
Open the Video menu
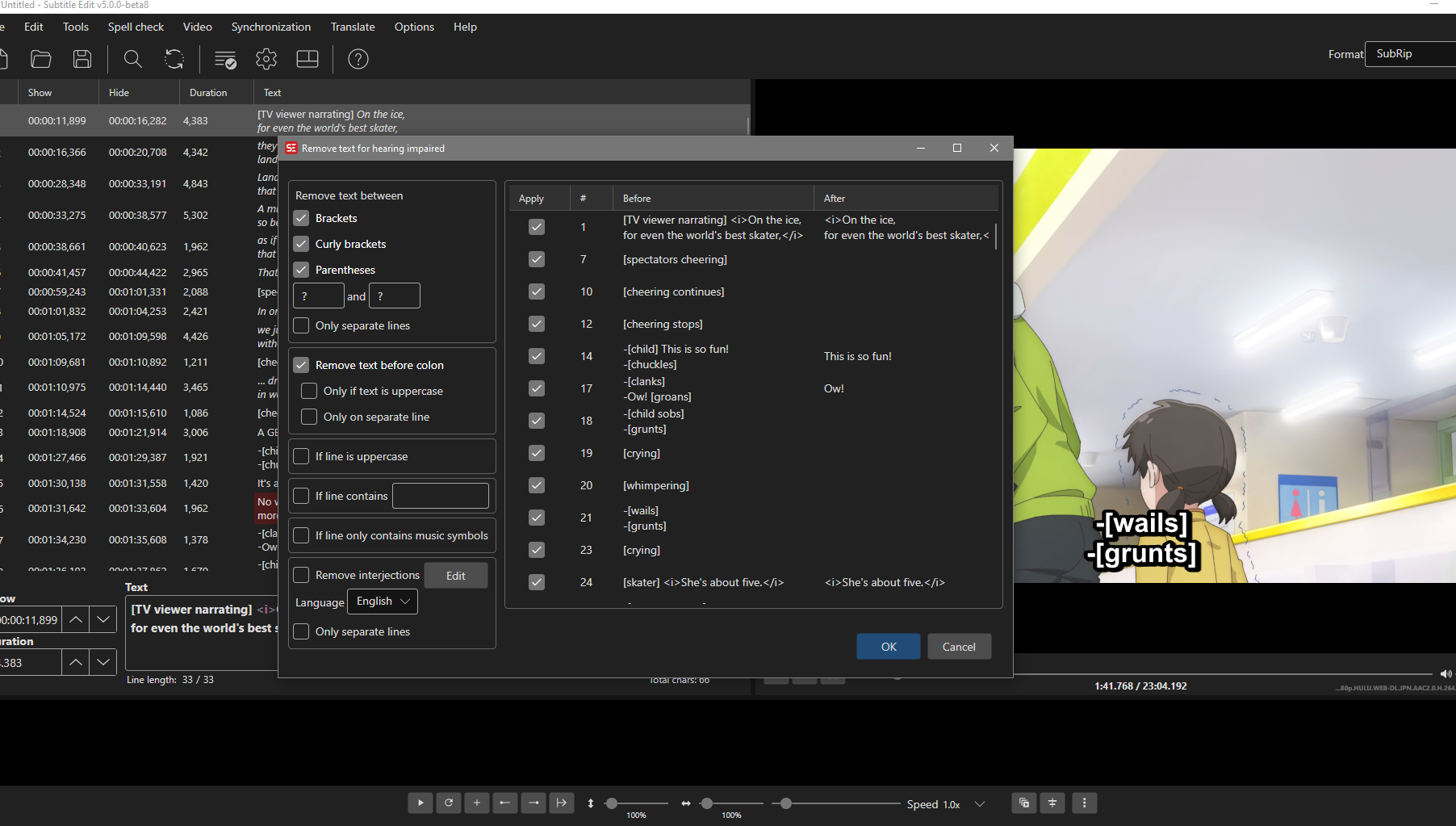point(198,27)
